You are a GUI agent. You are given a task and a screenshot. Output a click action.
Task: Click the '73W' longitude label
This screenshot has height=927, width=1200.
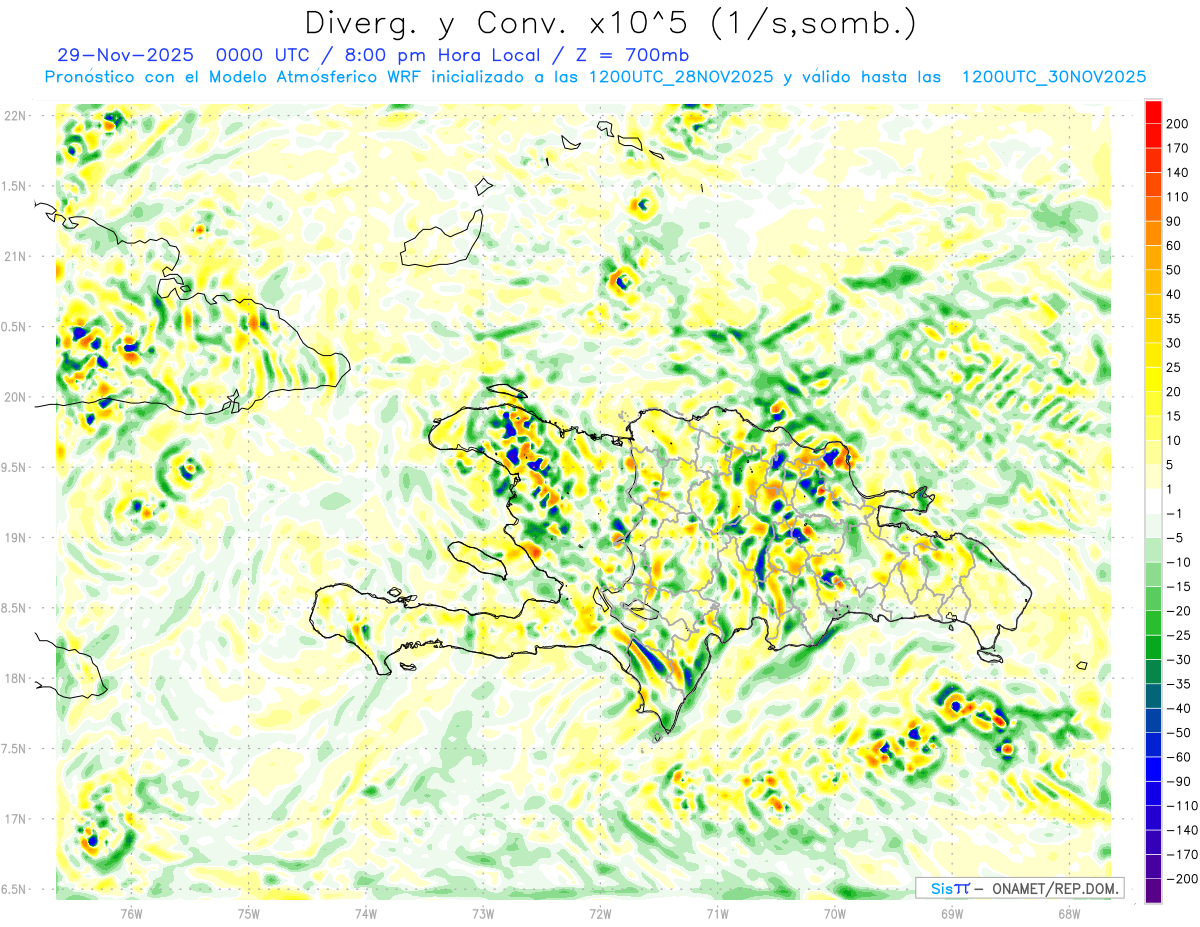[483, 914]
